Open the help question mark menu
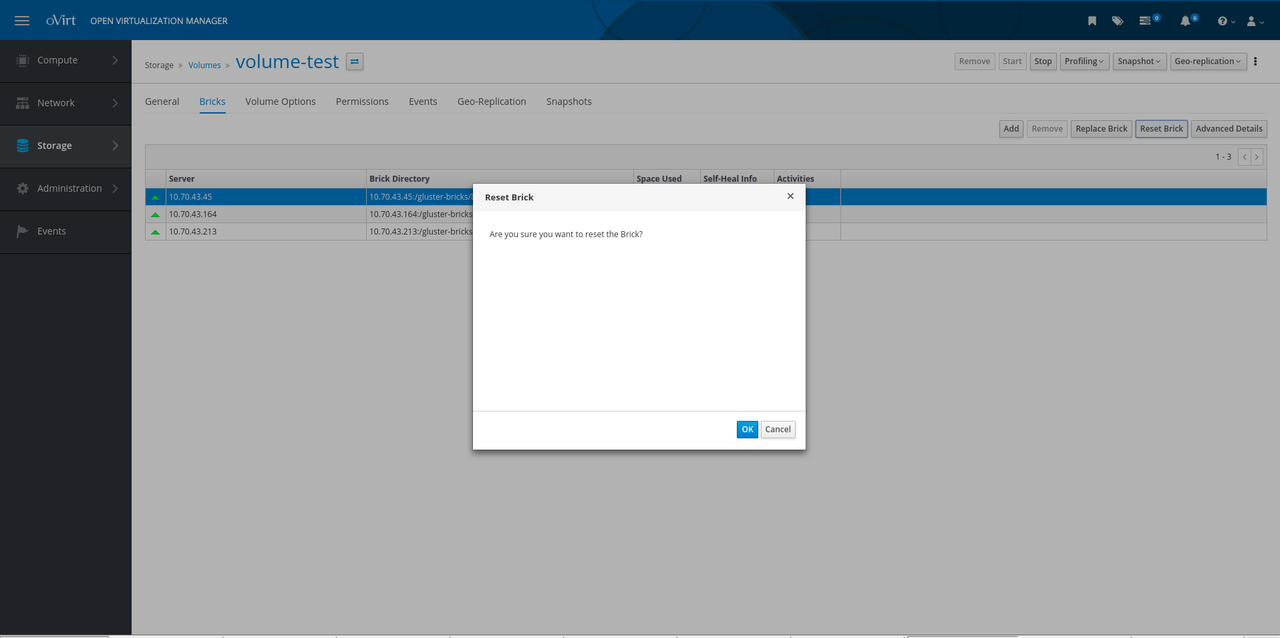The image size is (1280, 638). [1224, 20]
